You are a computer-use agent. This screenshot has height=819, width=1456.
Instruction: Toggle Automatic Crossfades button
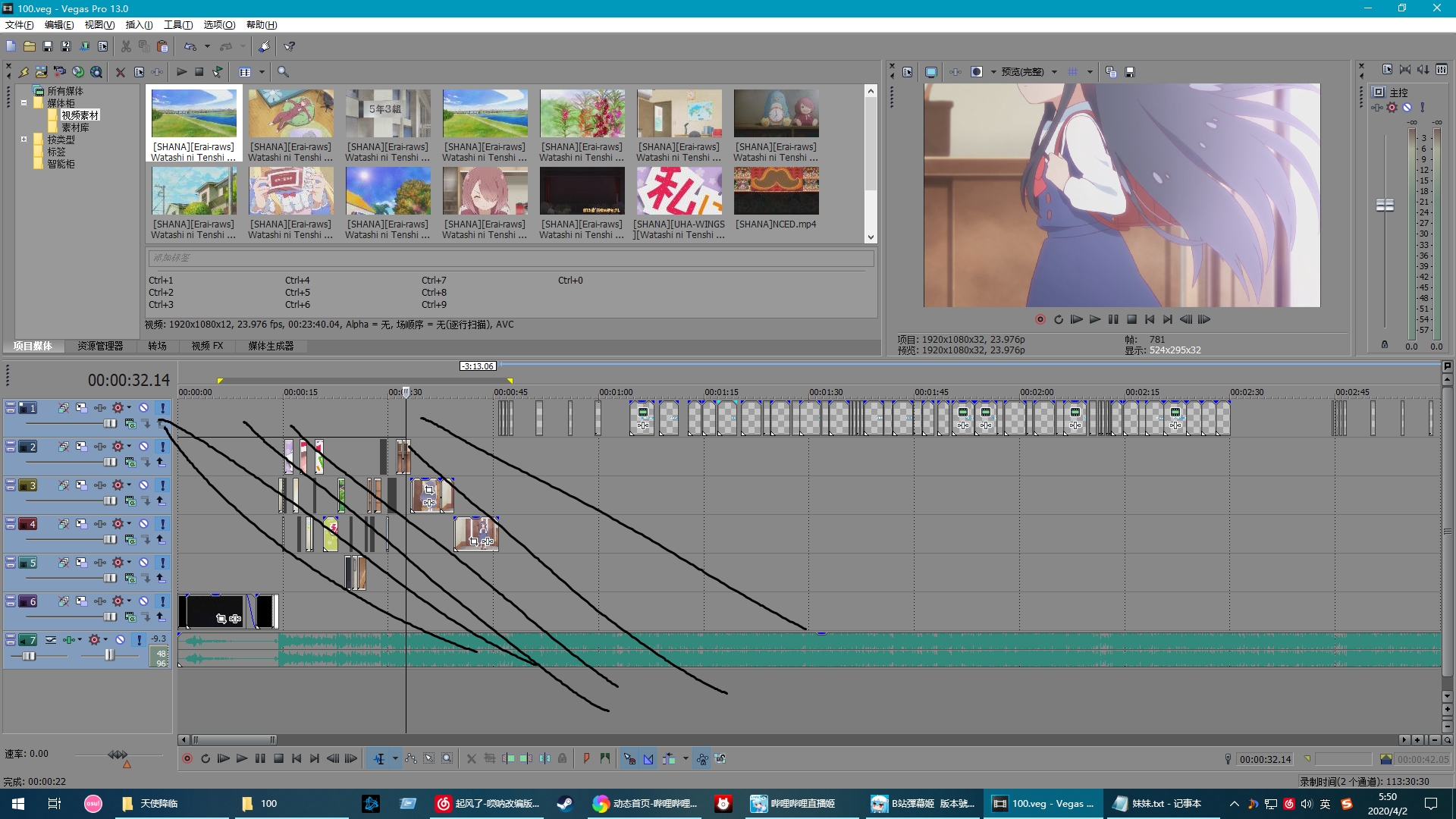click(x=648, y=759)
